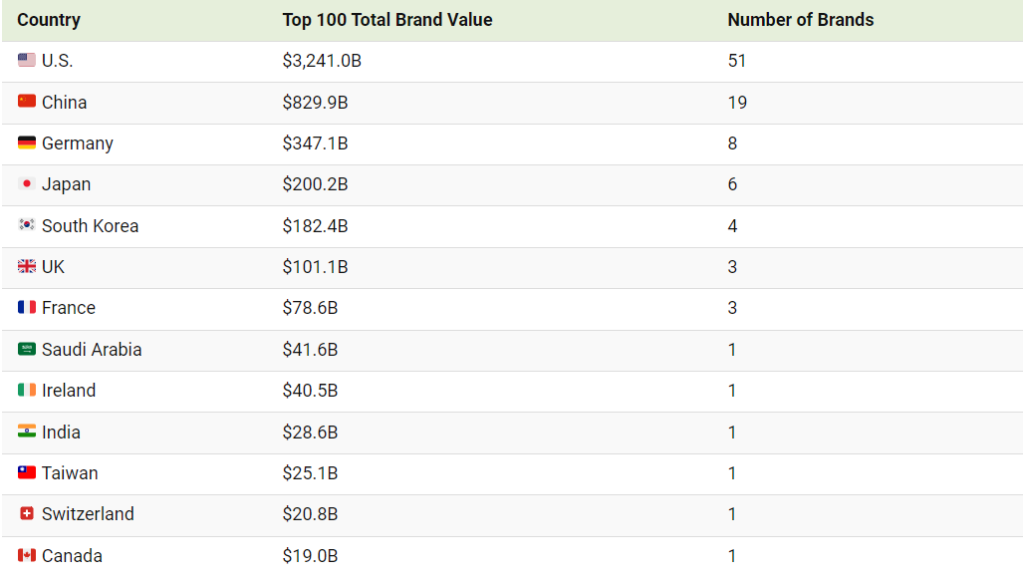Click the Saudi Arabia $41.6B value

[310, 350]
